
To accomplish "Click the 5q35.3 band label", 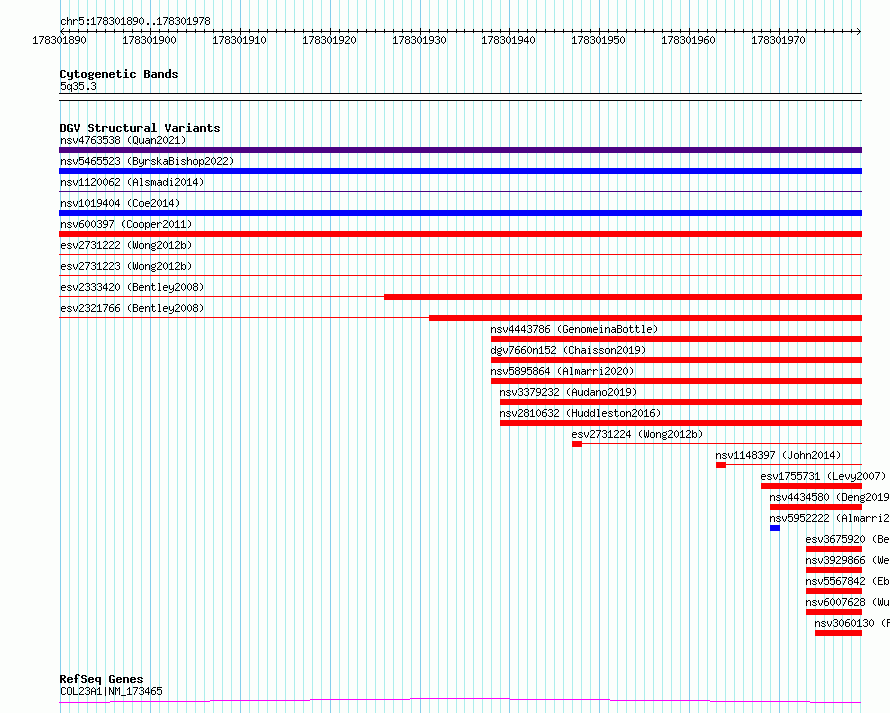I will tap(78, 86).
